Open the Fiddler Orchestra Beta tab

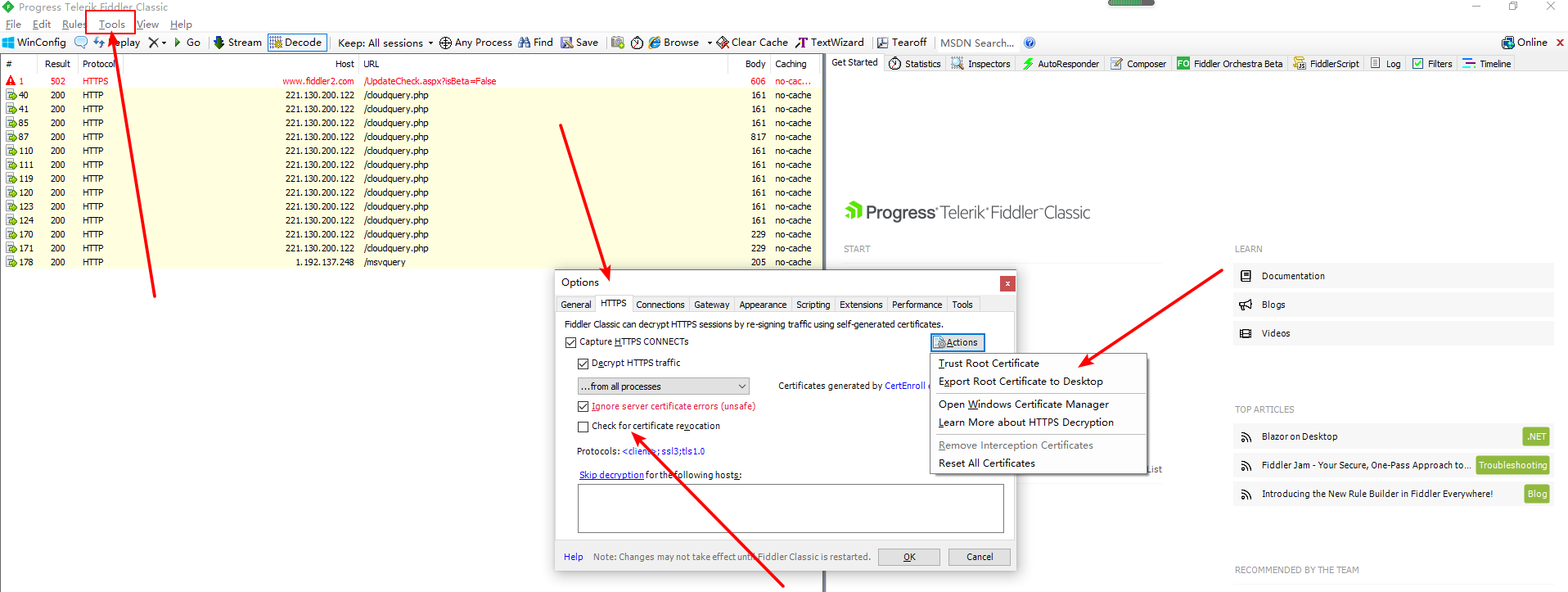coord(1230,64)
